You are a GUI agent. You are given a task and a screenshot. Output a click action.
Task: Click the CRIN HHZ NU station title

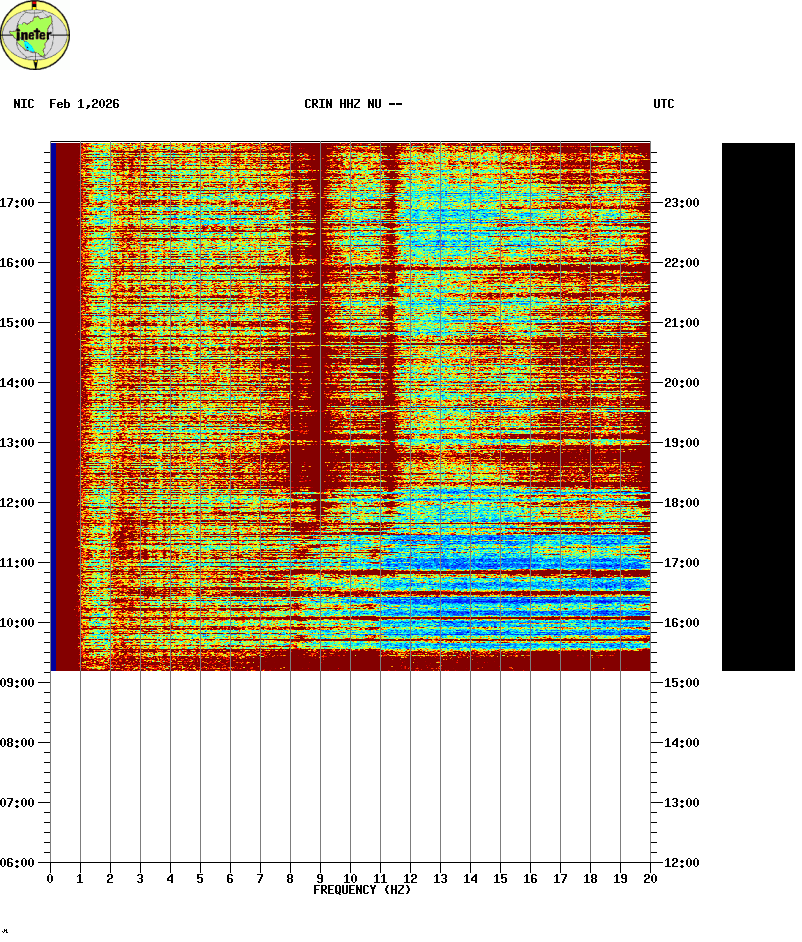[x=353, y=104]
